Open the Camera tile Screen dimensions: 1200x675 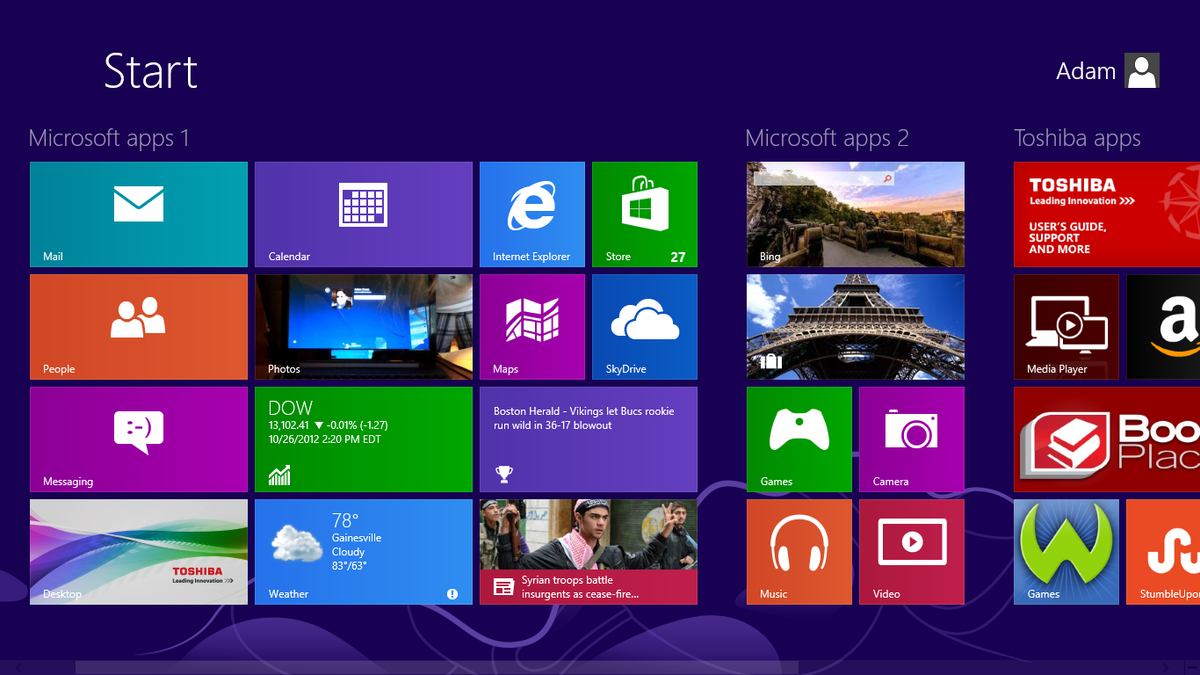point(912,439)
